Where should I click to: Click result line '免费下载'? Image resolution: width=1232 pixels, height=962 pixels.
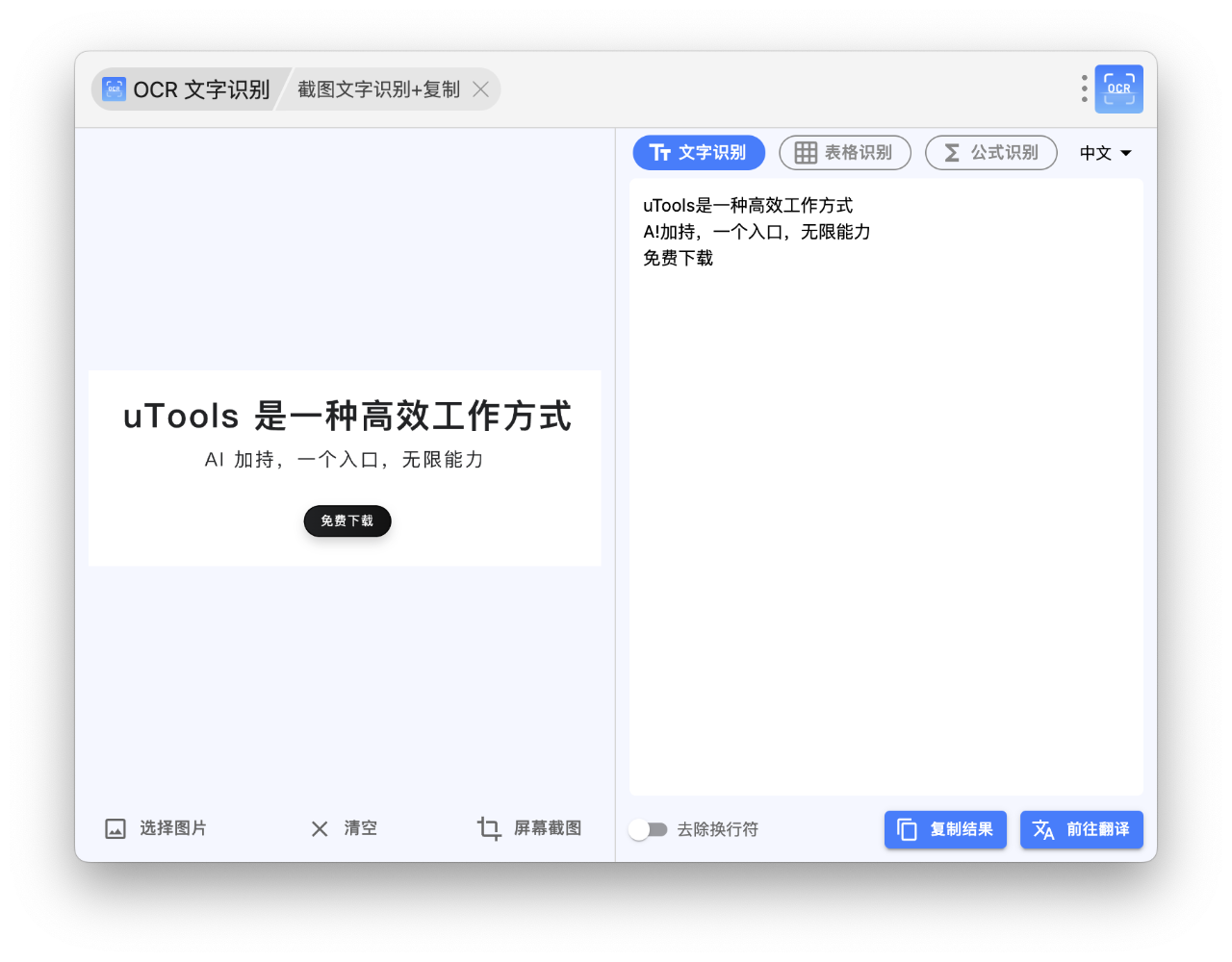[679, 258]
